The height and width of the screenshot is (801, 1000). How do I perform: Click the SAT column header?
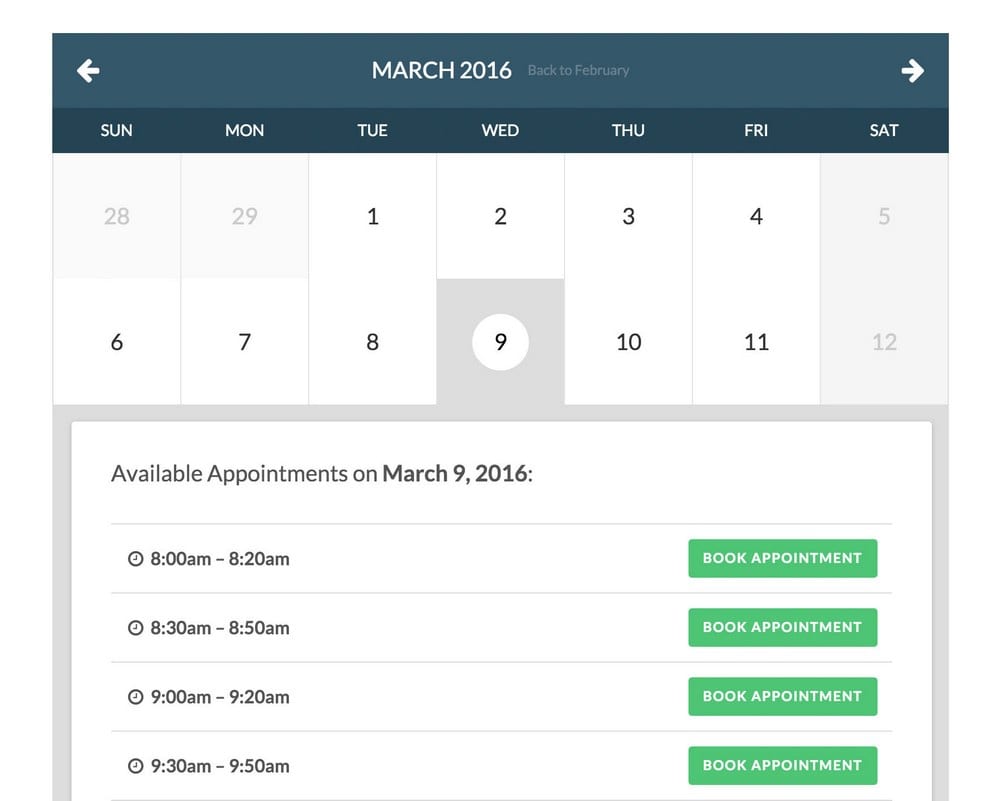tap(884, 131)
